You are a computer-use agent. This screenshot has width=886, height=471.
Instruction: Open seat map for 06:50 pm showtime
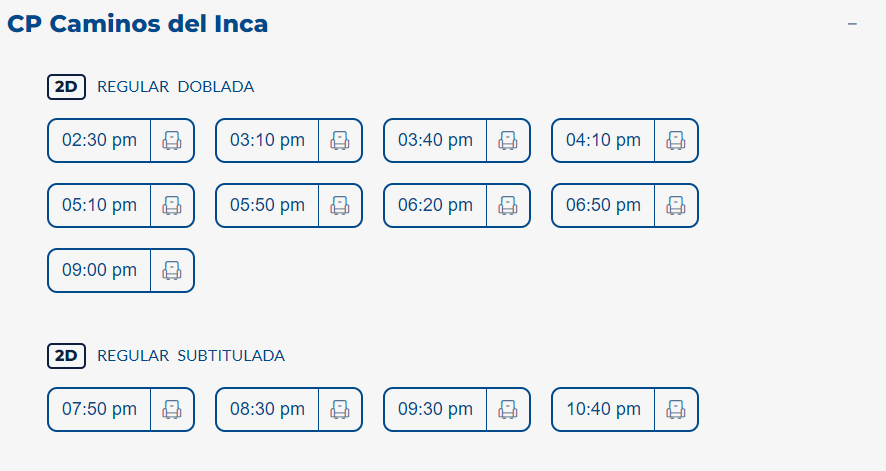click(676, 206)
